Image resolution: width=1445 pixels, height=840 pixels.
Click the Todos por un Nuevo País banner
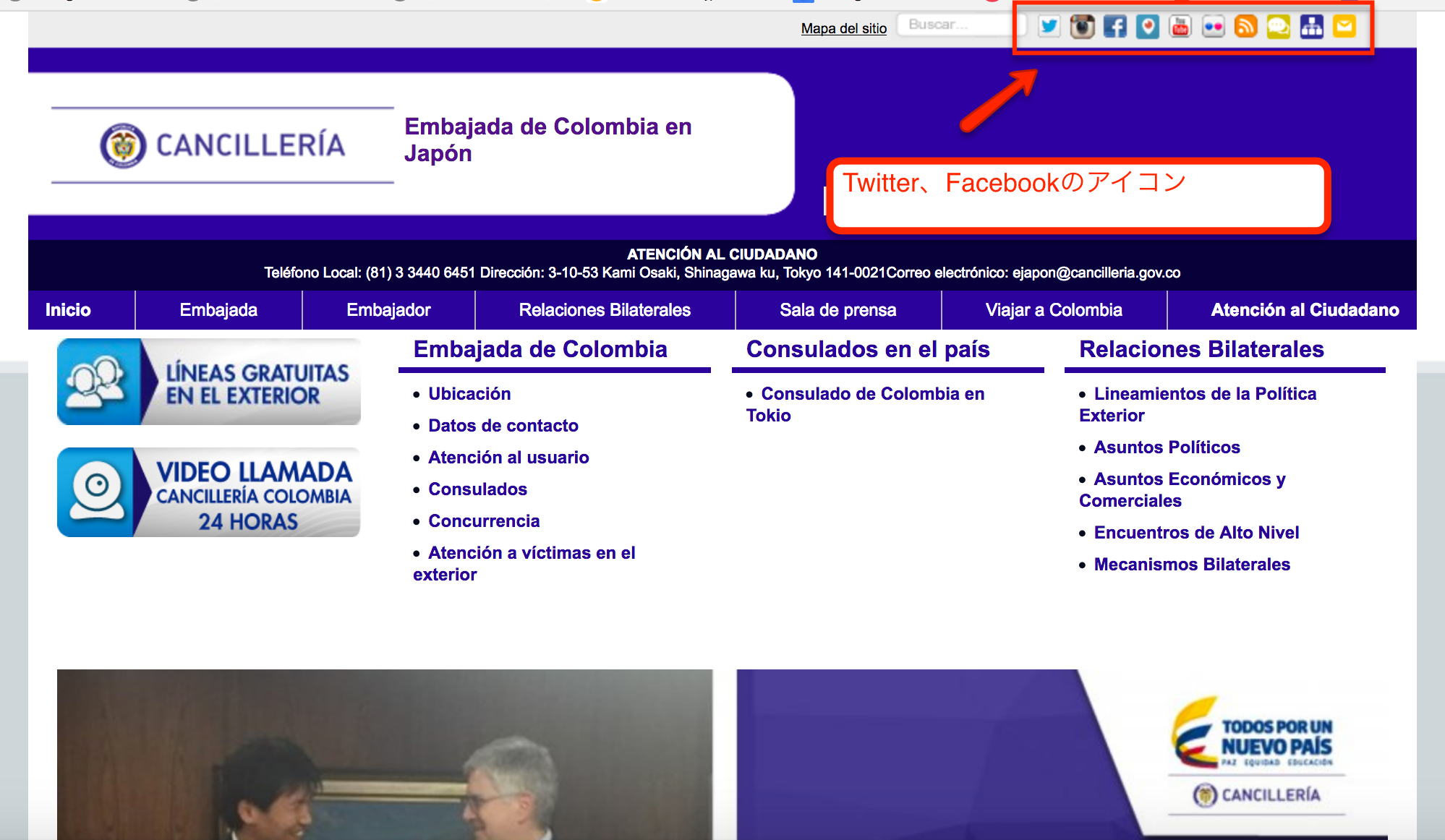(x=1062, y=755)
